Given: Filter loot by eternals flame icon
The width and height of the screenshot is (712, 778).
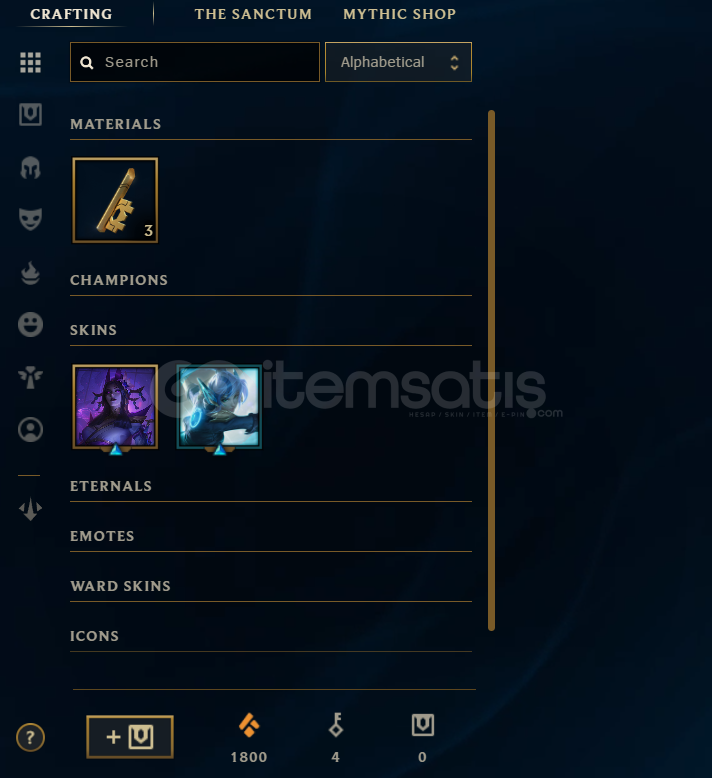Looking at the screenshot, I should click(30, 272).
